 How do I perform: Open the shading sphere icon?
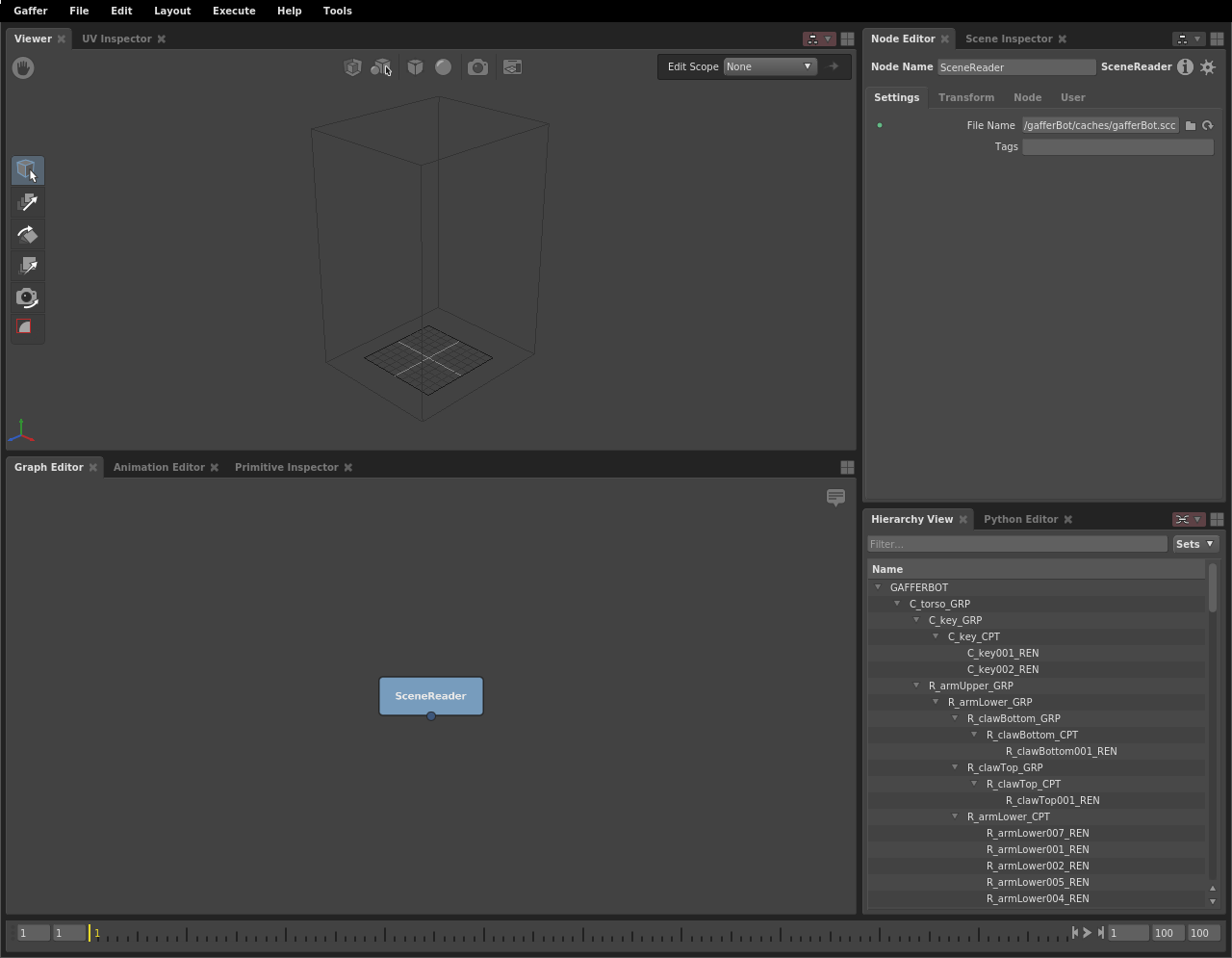(x=443, y=67)
